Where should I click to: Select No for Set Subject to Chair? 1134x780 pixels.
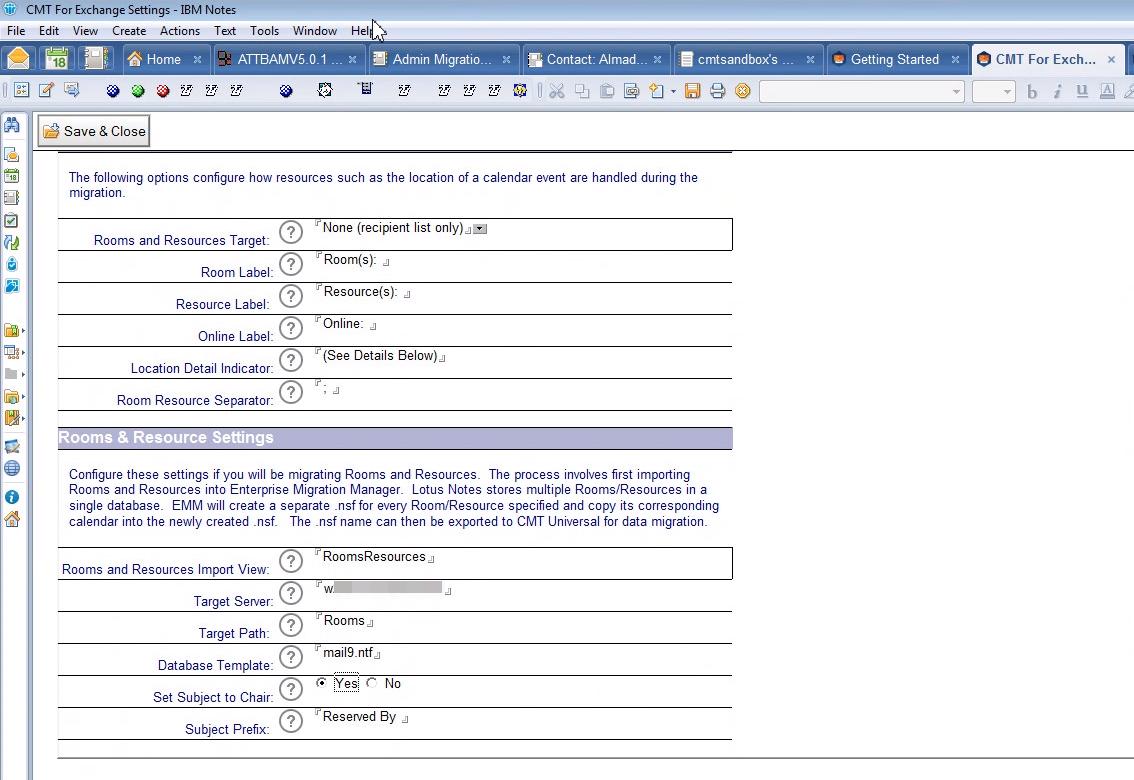(x=372, y=683)
